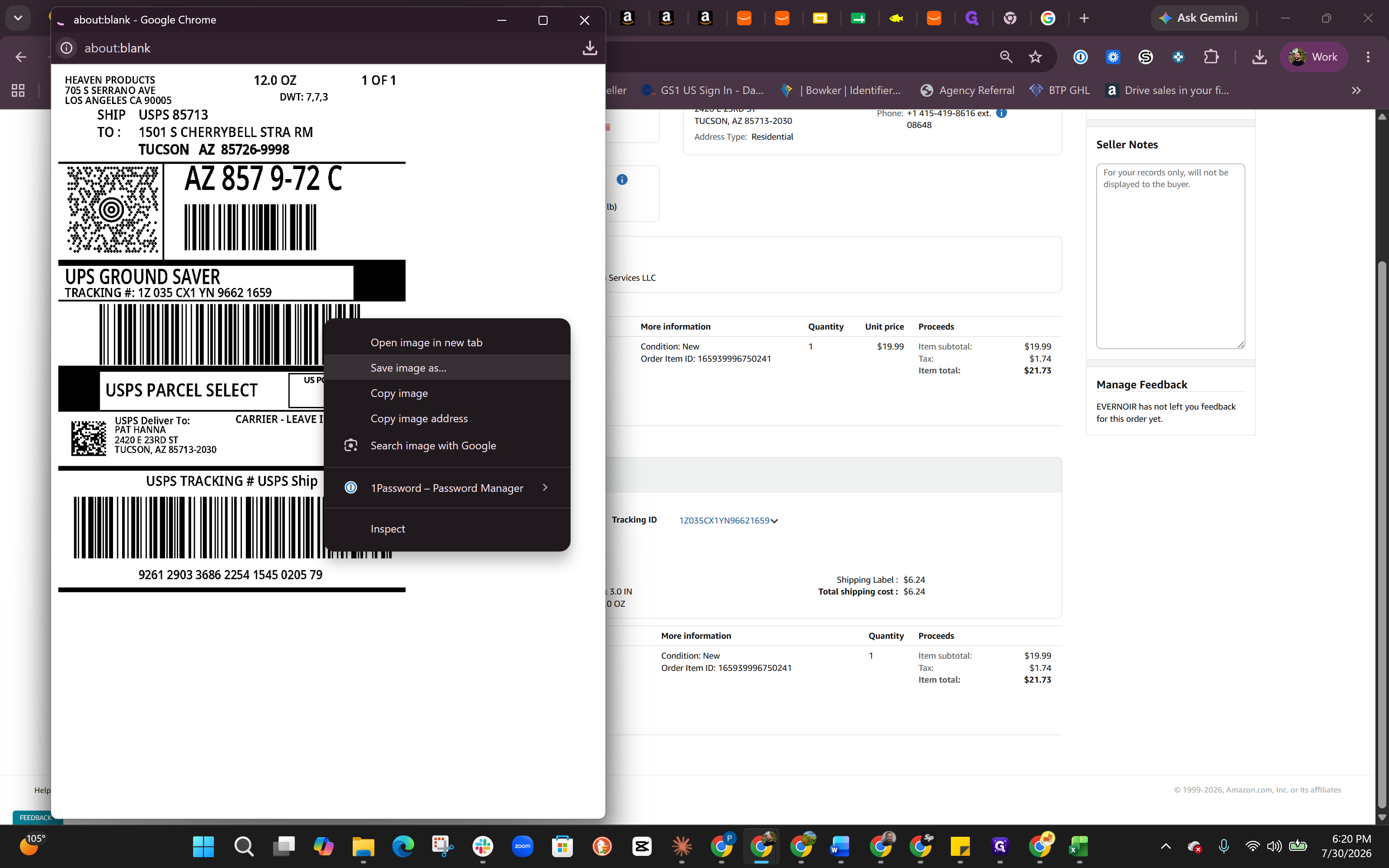Click the download icon in the about:blank popup
This screenshot has height=868, width=1389.
(x=590, y=48)
